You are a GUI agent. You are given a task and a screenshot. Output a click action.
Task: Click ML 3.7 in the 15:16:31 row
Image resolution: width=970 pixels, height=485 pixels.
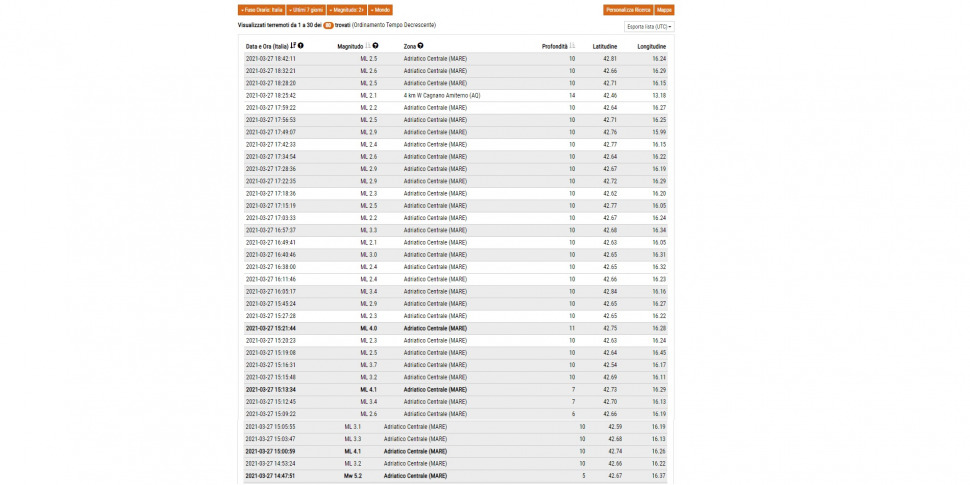[x=369, y=365]
